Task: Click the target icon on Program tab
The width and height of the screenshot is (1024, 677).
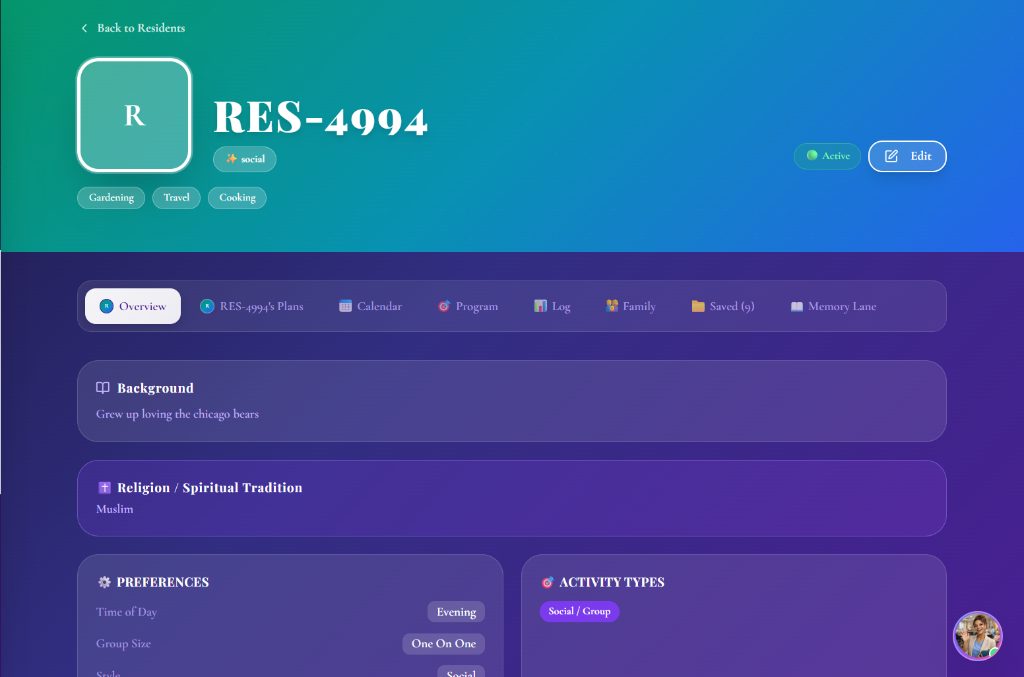Action: pyautogui.click(x=444, y=306)
